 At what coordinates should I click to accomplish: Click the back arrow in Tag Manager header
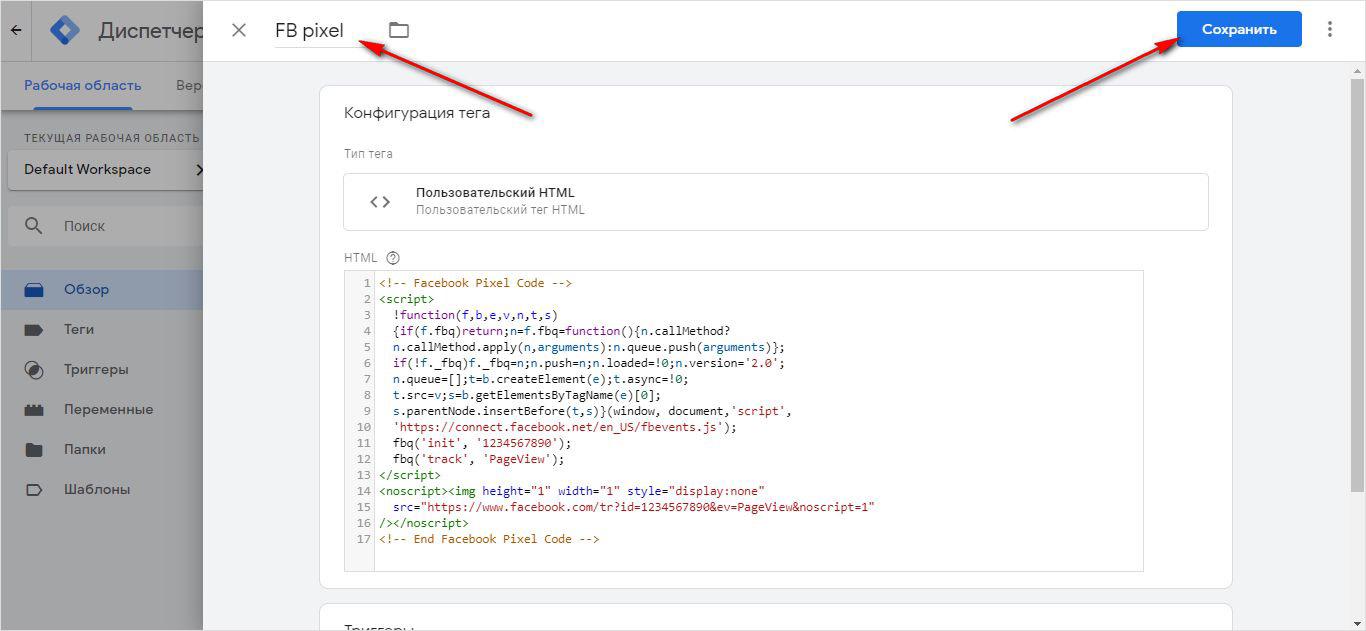point(16,30)
